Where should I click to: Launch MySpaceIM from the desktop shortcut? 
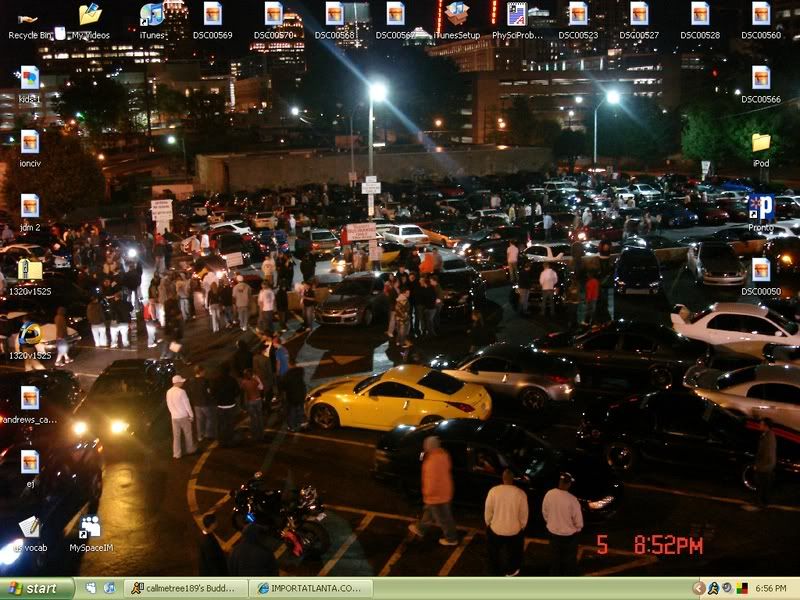90,527
